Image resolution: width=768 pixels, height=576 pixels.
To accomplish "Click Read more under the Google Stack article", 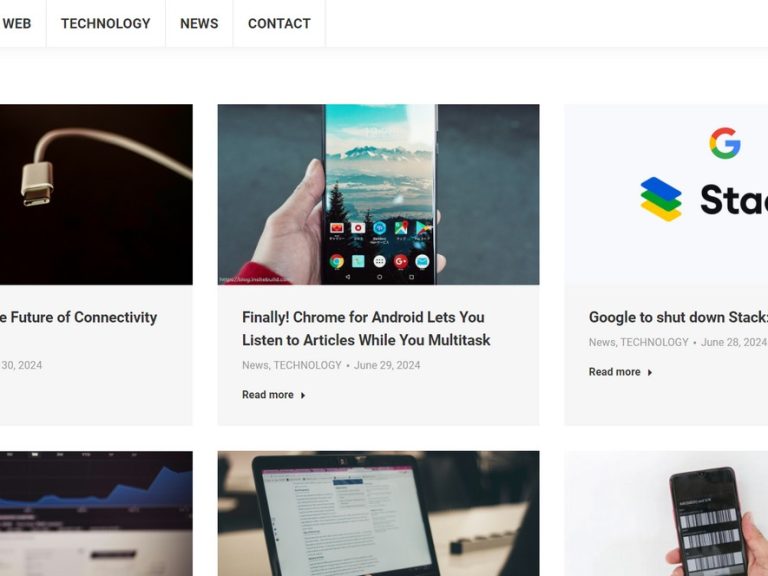I will (x=615, y=372).
